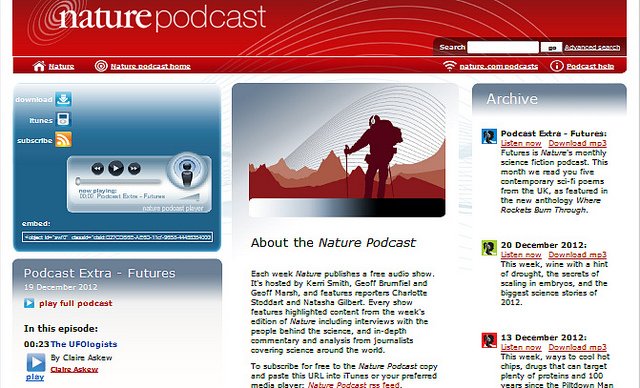Click the go search button

click(x=551, y=48)
